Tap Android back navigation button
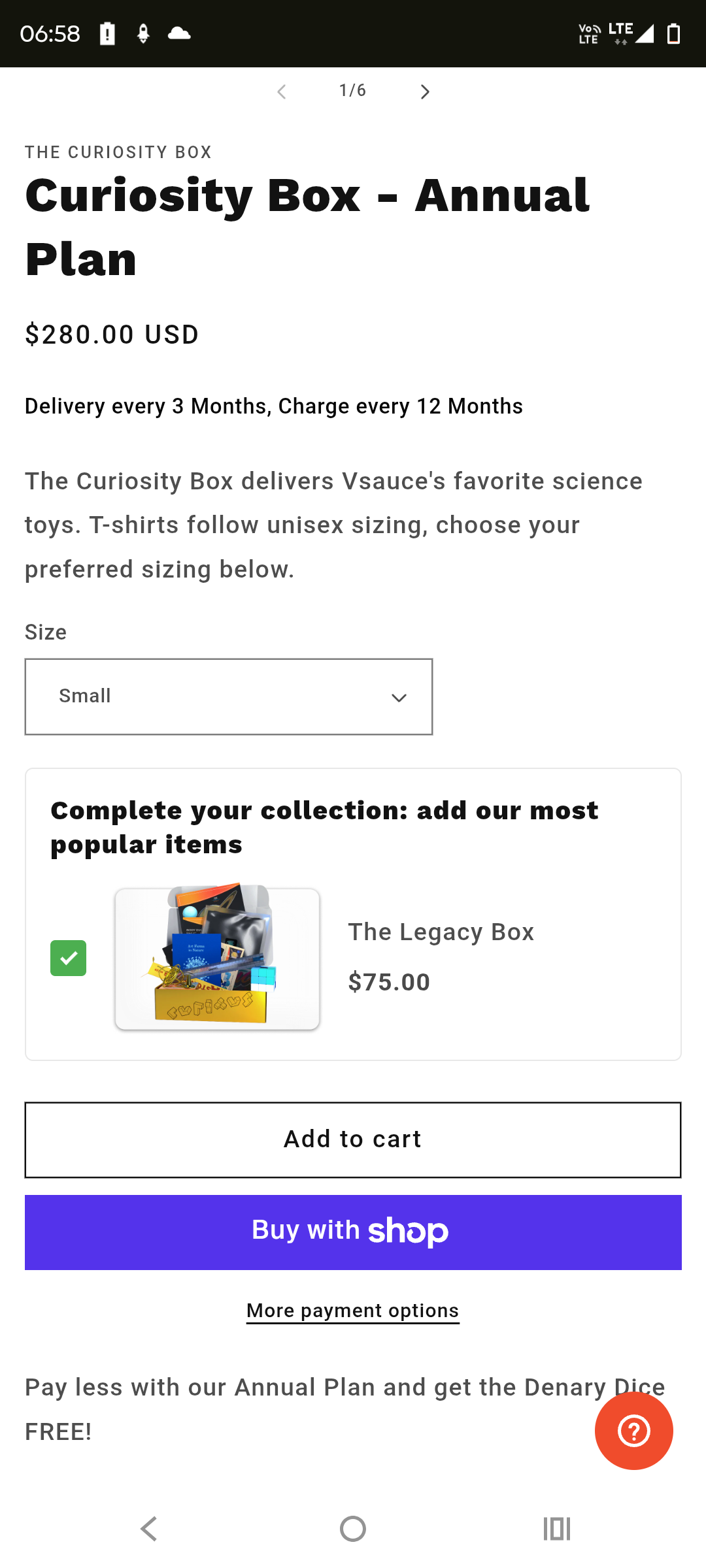Screen dimensions: 706x1568 [149, 1529]
